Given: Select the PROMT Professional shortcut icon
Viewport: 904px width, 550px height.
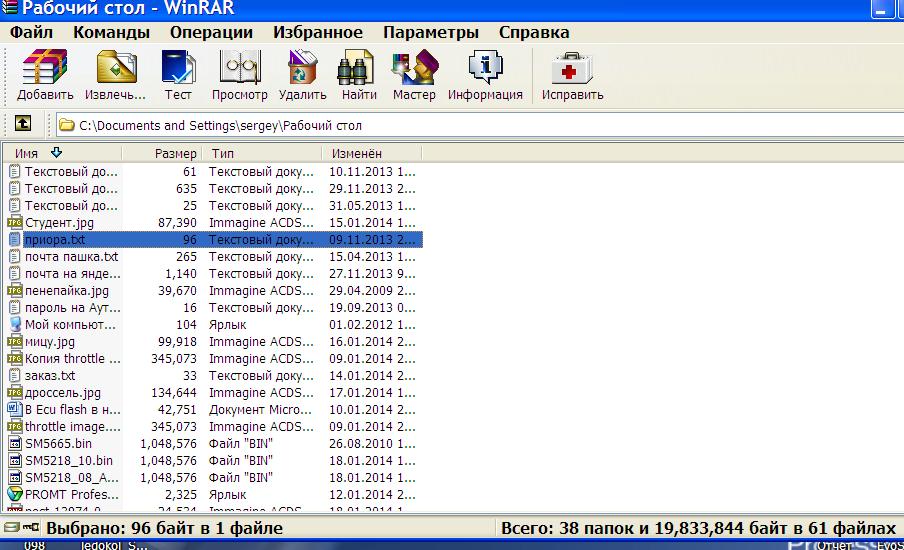Looking at the screenshot, I should [15, 494].
